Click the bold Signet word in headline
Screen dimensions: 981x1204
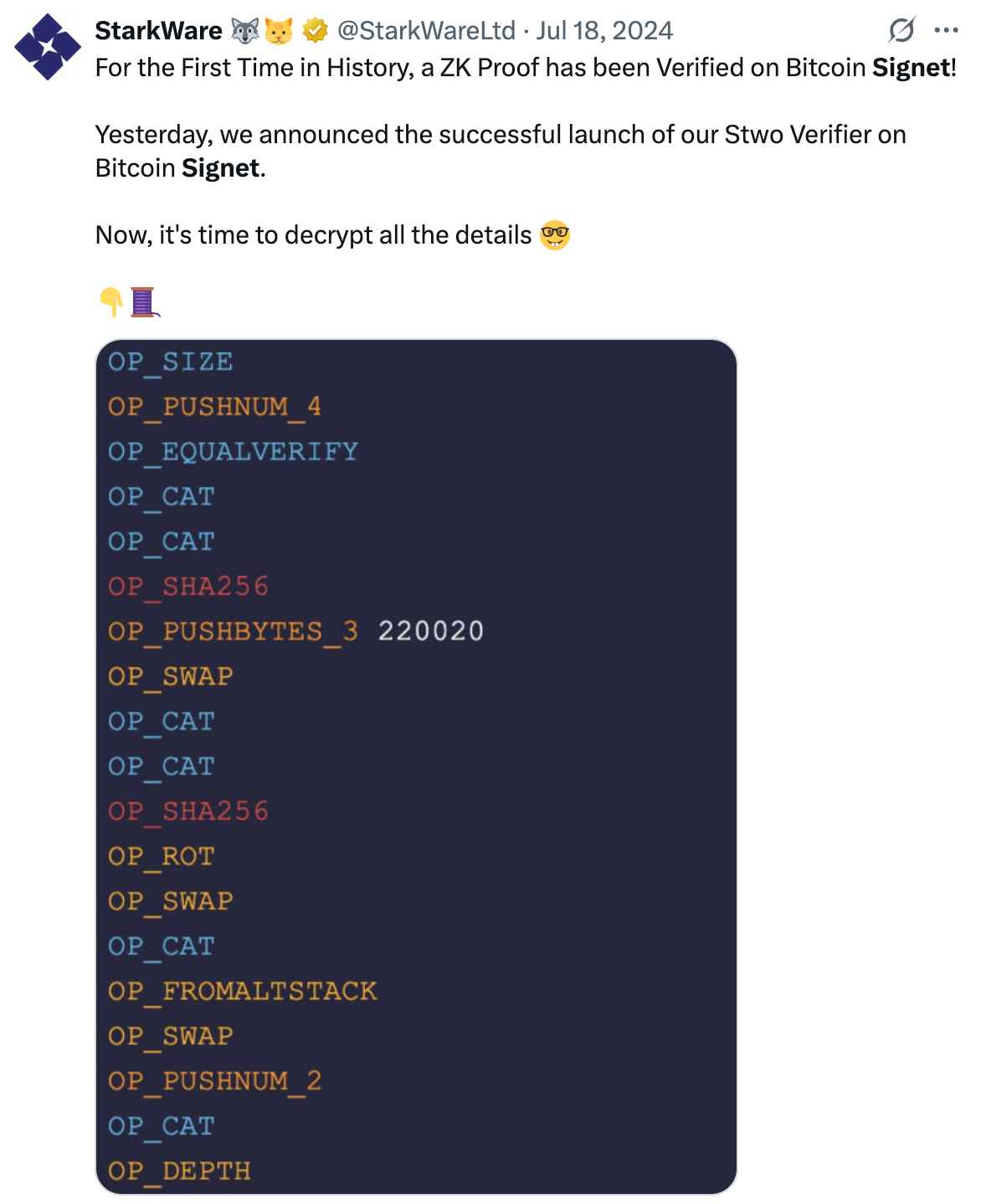click(911, 68)
